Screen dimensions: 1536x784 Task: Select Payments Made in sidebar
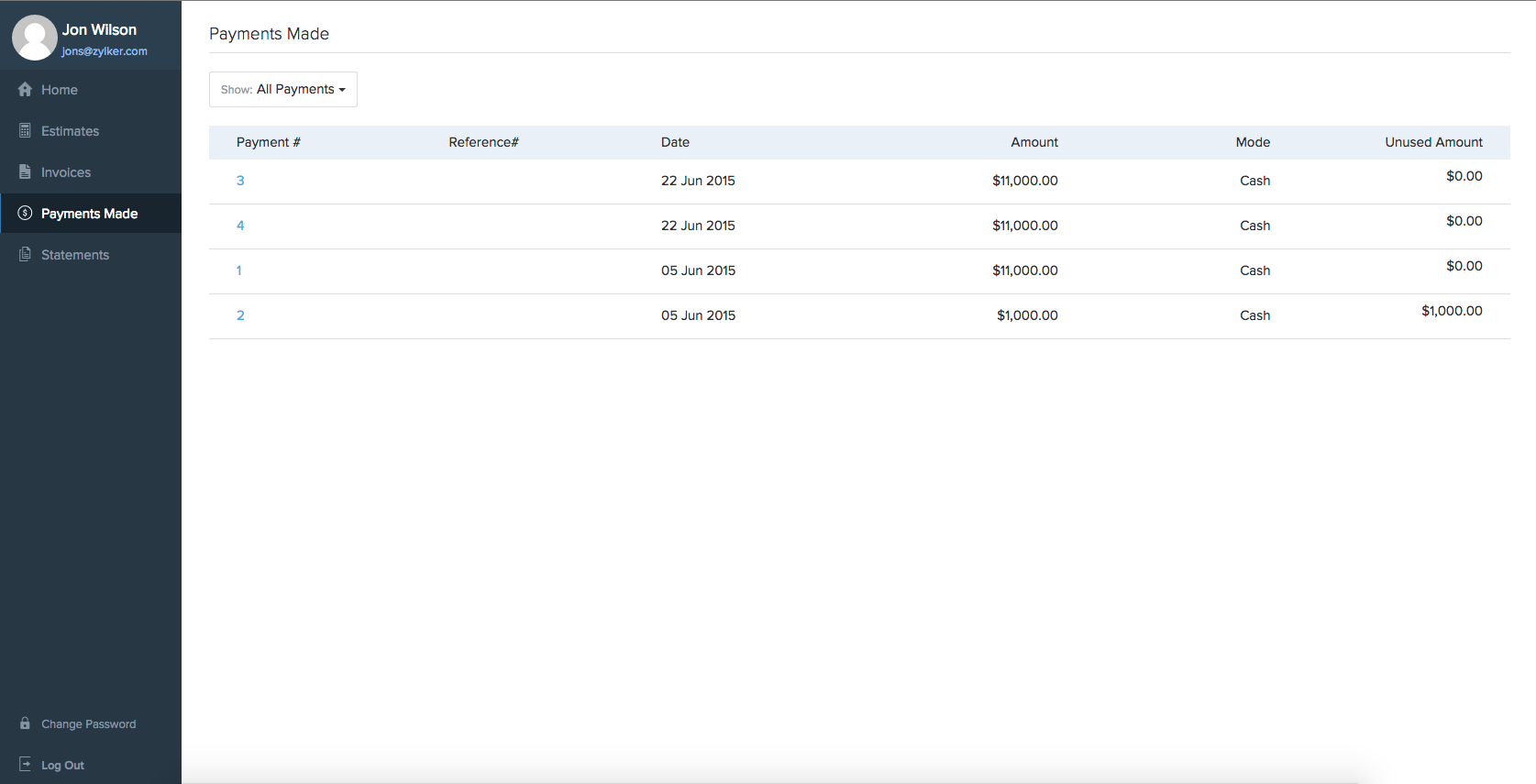coord(91,214)
